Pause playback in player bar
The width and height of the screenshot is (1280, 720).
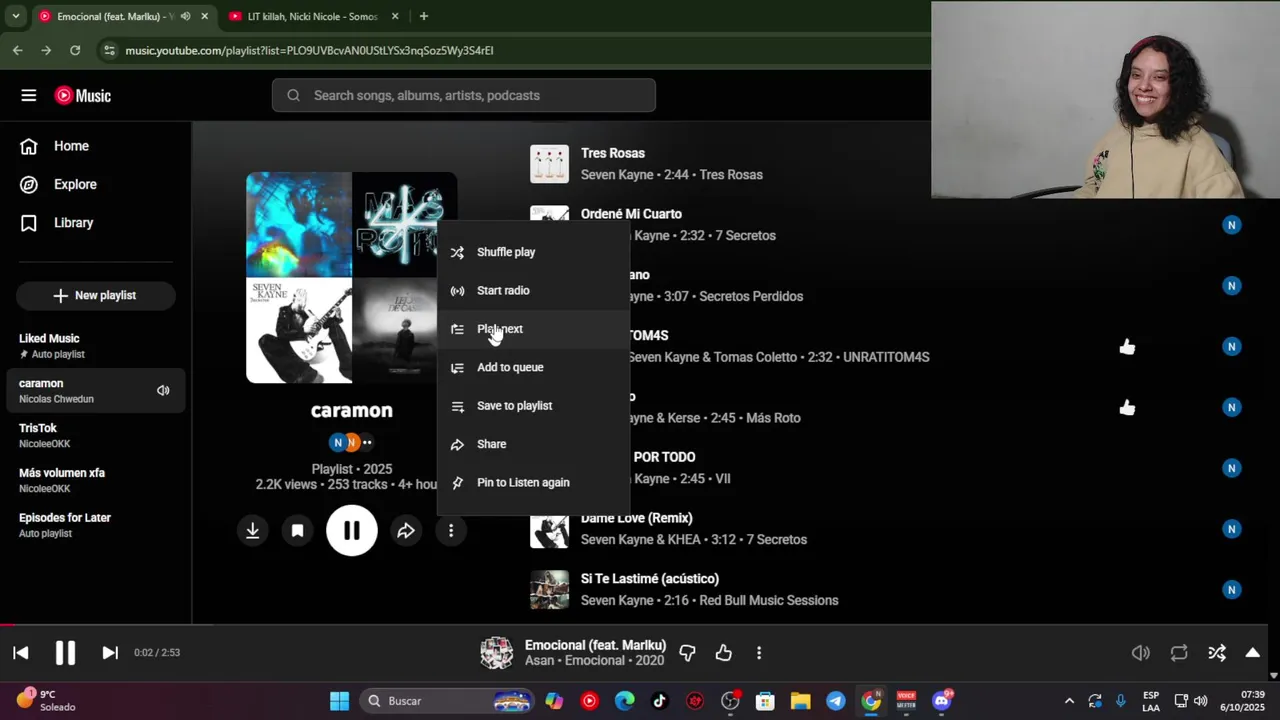pyautogui.click(x=65, y=653)
